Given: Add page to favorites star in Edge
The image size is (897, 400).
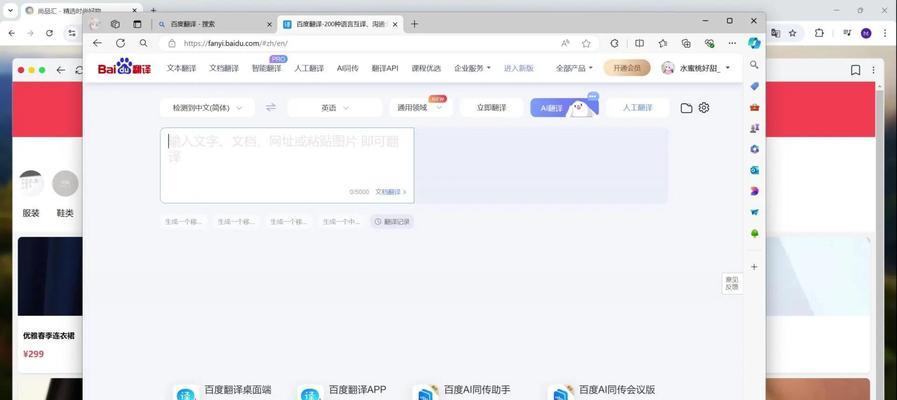Looking at the screenshot, I should 586,43.
